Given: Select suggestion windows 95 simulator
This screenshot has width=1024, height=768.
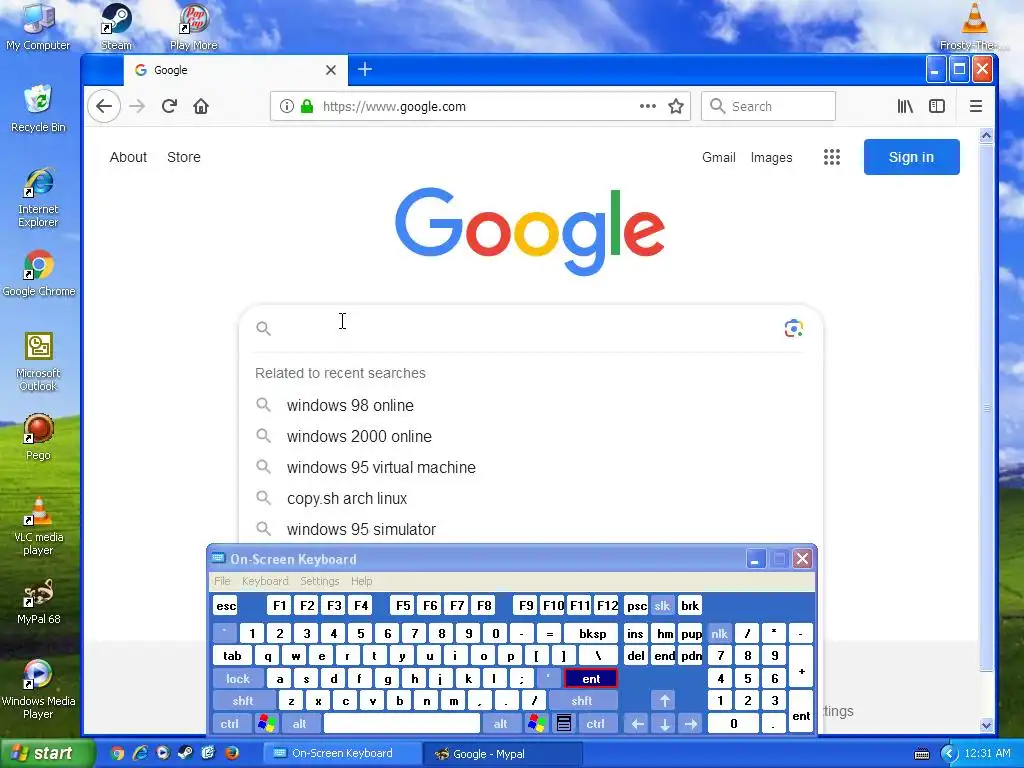Looking at the screenshot, I should tap(530, 530).
